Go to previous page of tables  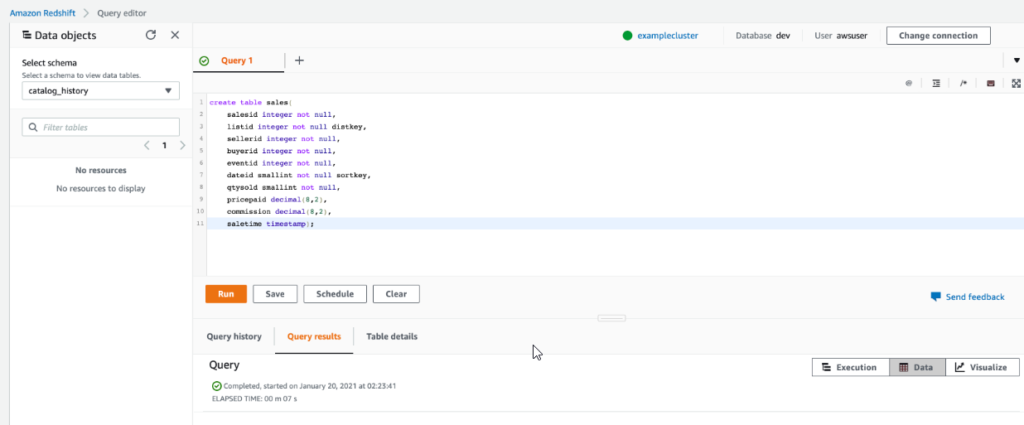pyautogui.click(x=147, y=145)
